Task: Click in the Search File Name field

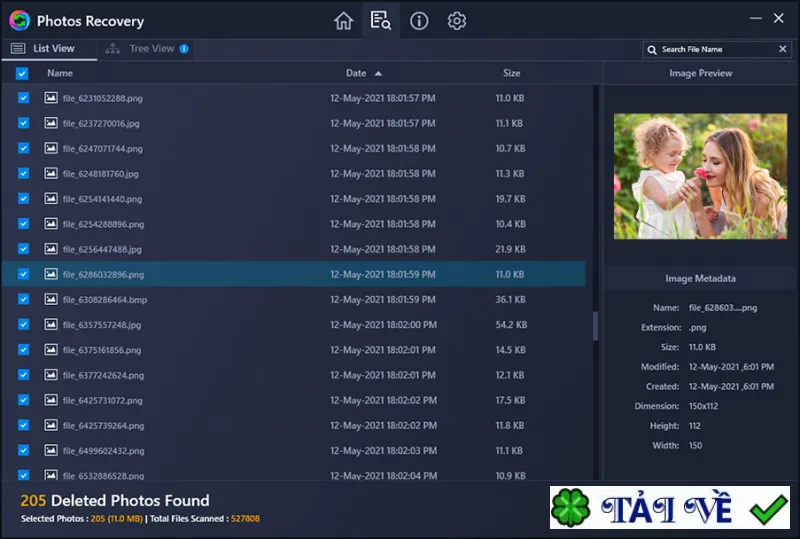Action: pyautogui.click(x=717, y=50)
